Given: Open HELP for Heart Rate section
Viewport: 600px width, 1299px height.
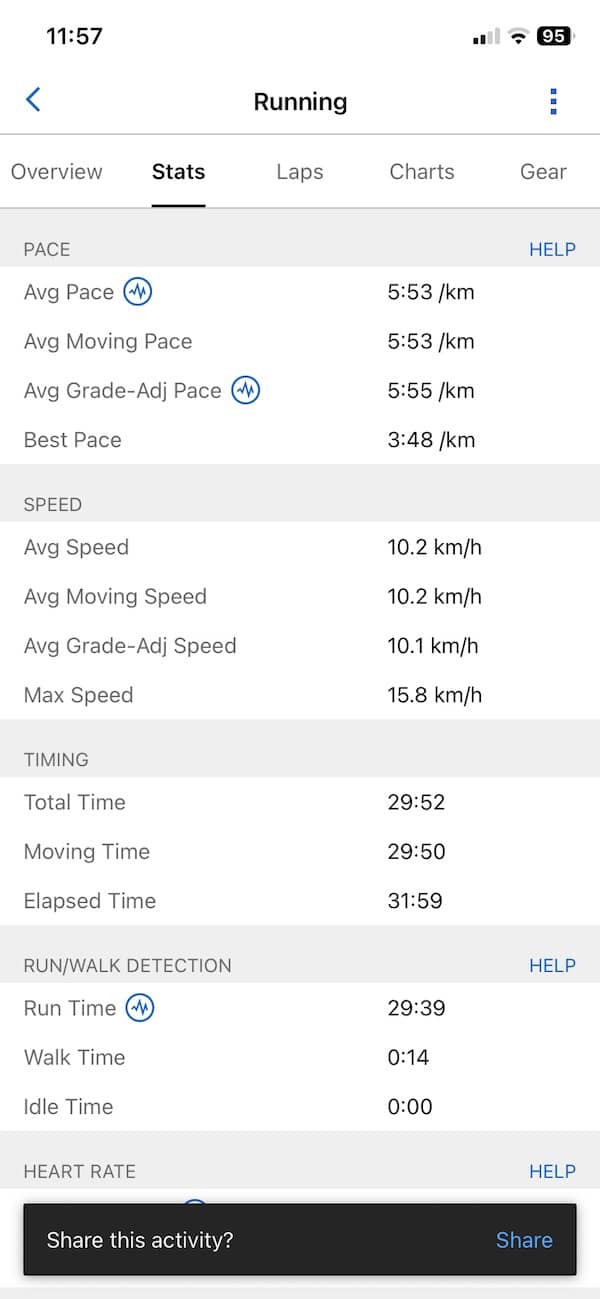Looking at the screenshot, I should coord(552,1171).
